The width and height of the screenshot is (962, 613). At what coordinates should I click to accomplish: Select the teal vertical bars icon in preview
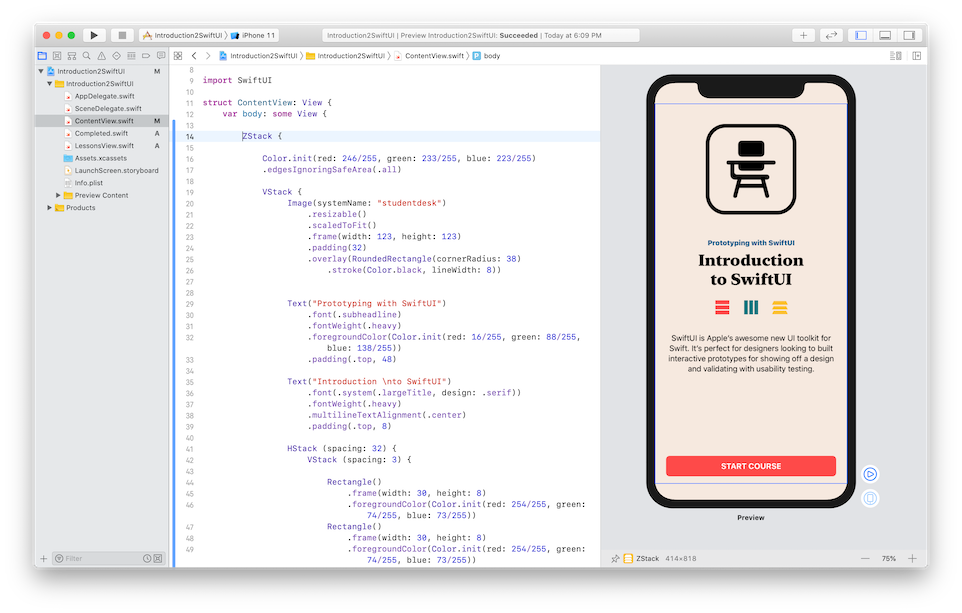pyautogui.click(x=751, y=307)
